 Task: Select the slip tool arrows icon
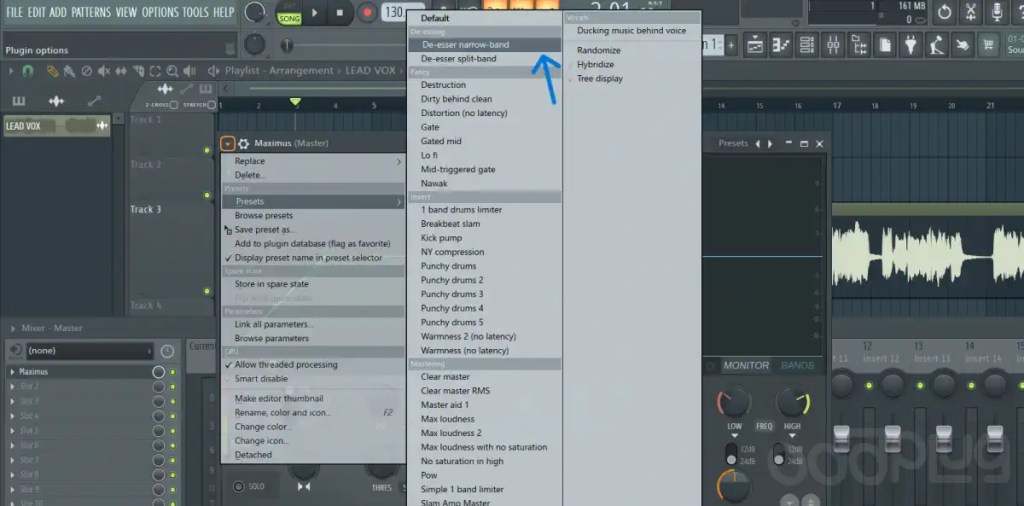click(x=121, y=71)
